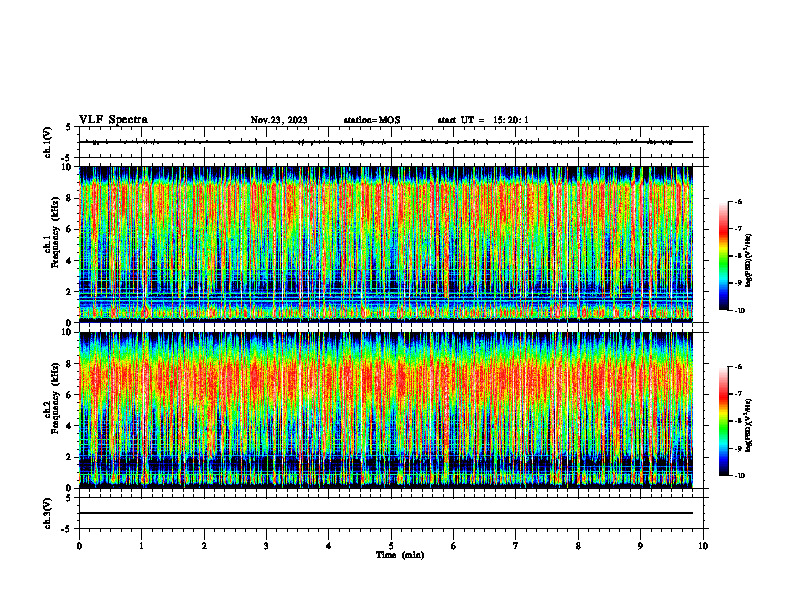Click the "Time (min)" x-axis label
792x612 pixels.
[400, 555]
